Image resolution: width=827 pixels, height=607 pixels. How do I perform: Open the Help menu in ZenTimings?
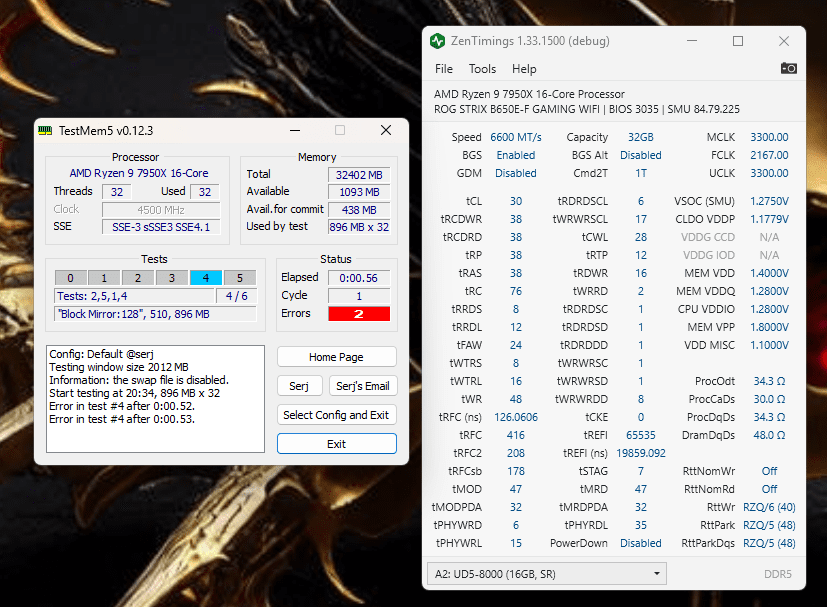(524, 69)
